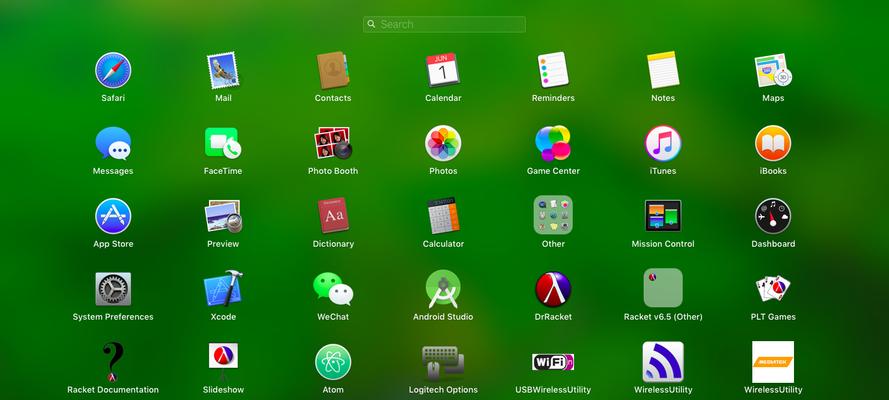This screenshot has width=889, height=400.
Task: Open the Contacts app
Action: click(333, 70)
